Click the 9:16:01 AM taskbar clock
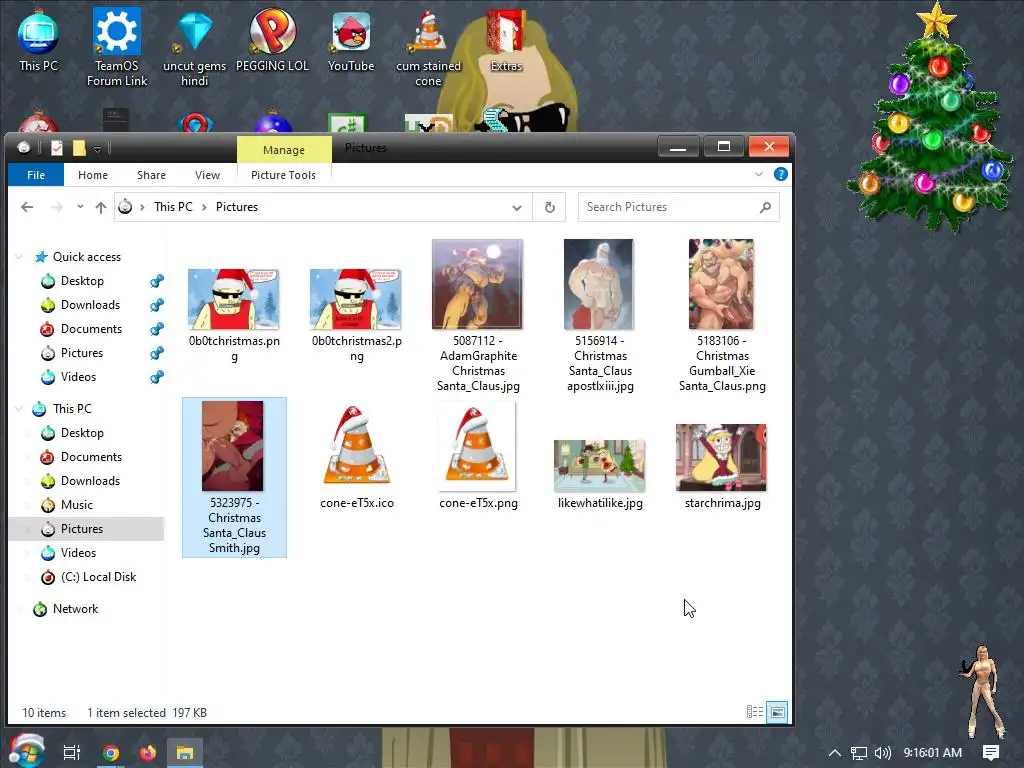Viewport: 1024px width, 768px height. 933,753
